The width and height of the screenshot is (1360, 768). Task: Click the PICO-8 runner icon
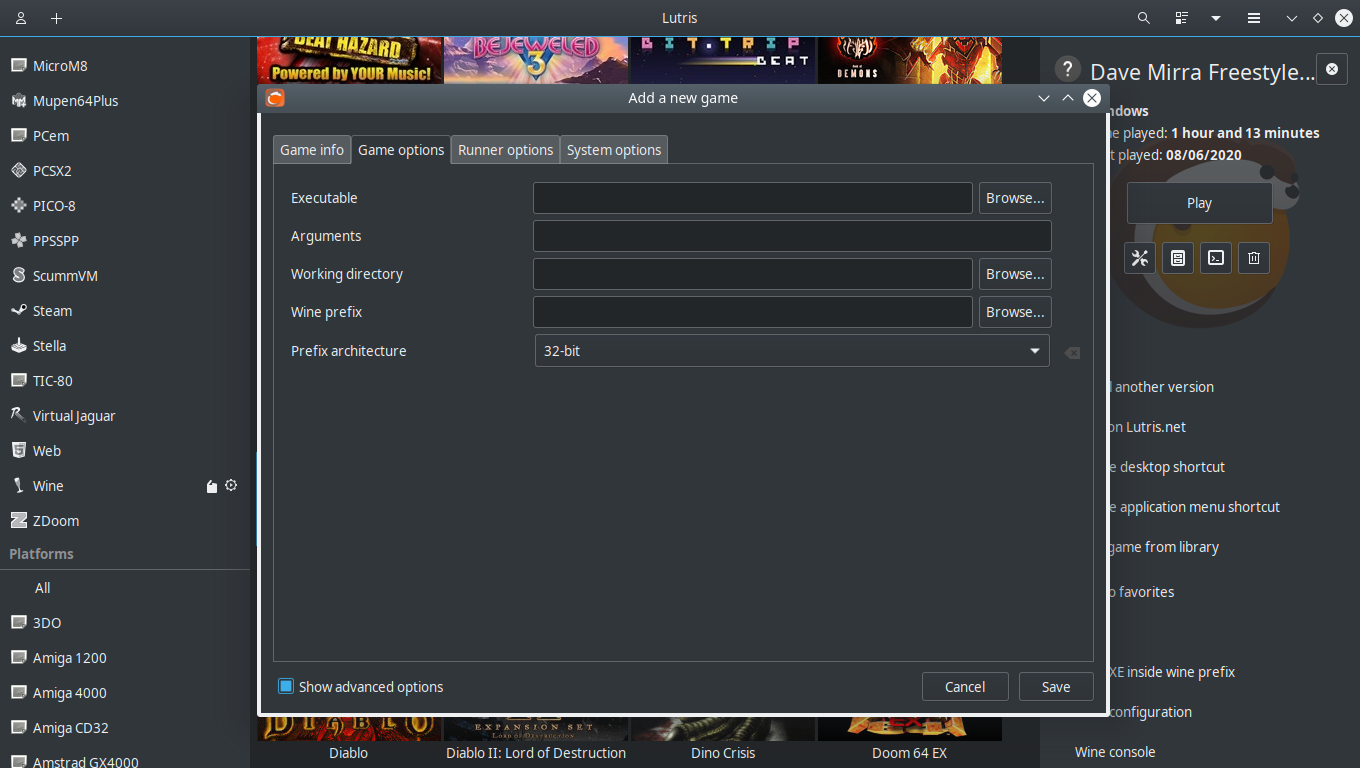tap(18, 206)
